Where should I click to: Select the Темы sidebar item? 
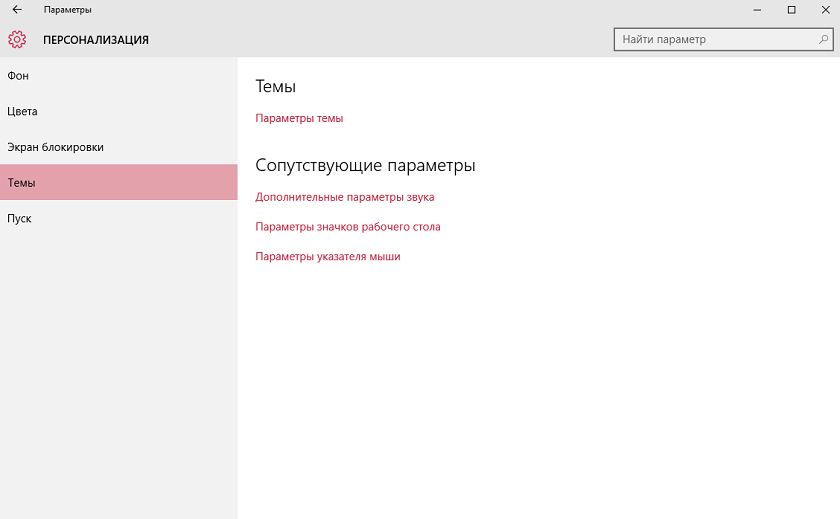click(x=118, y=182)
